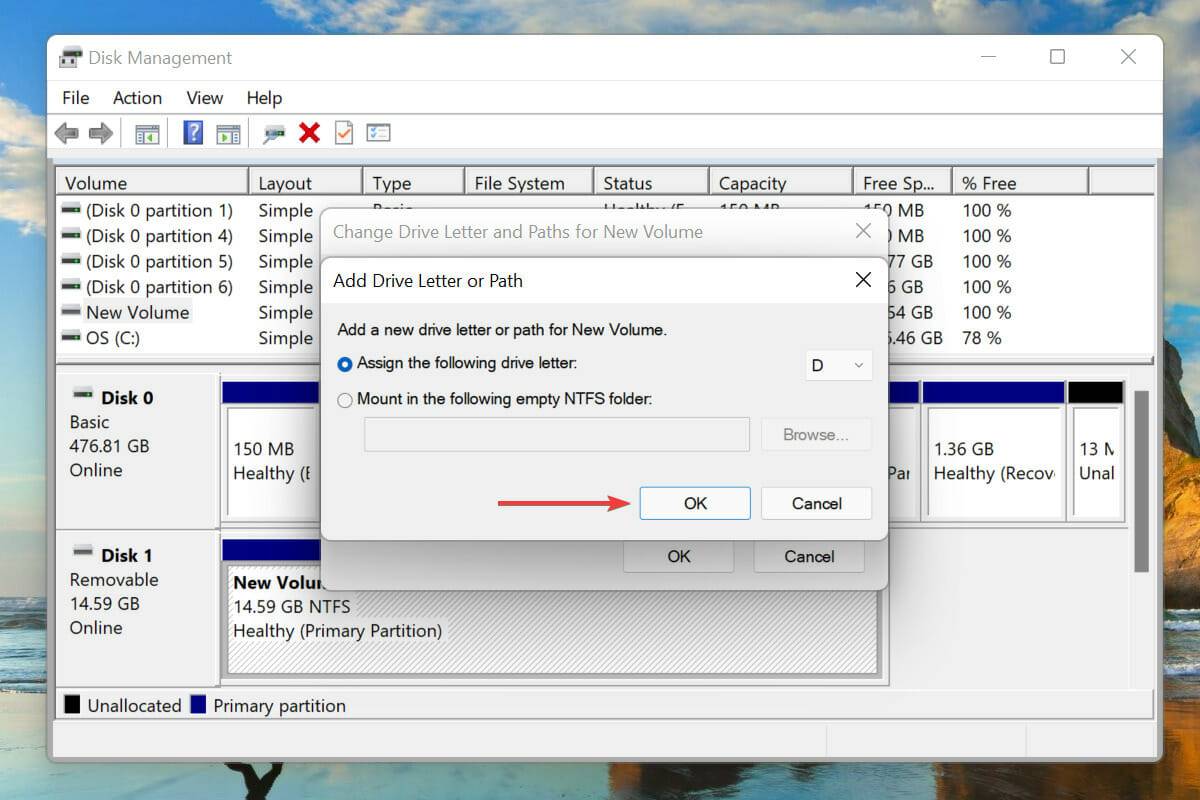
Task: Click the vertical scrollbar in disk pane
Action: pyautogui.click(x=1142, y=480)
